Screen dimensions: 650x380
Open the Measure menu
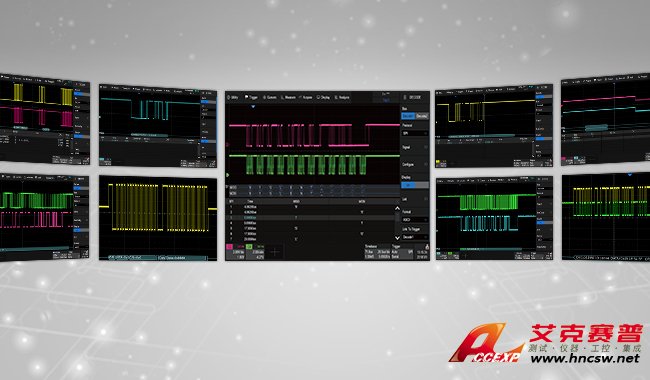tap(289, 97)
